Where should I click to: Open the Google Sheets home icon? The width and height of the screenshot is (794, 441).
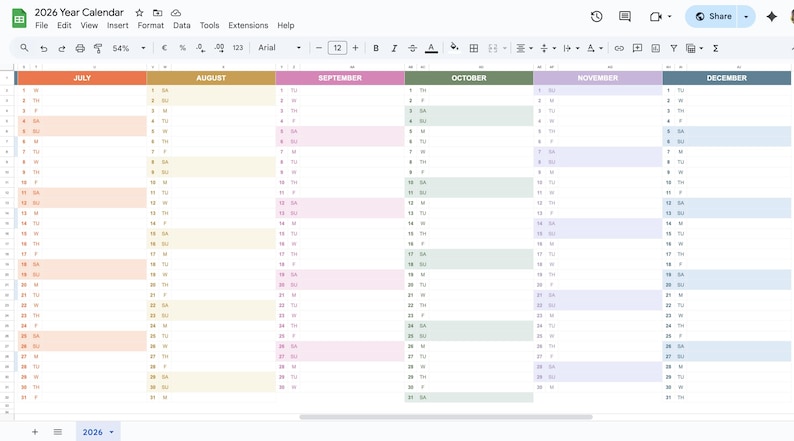pyautogui.click(x=19, y=19)
